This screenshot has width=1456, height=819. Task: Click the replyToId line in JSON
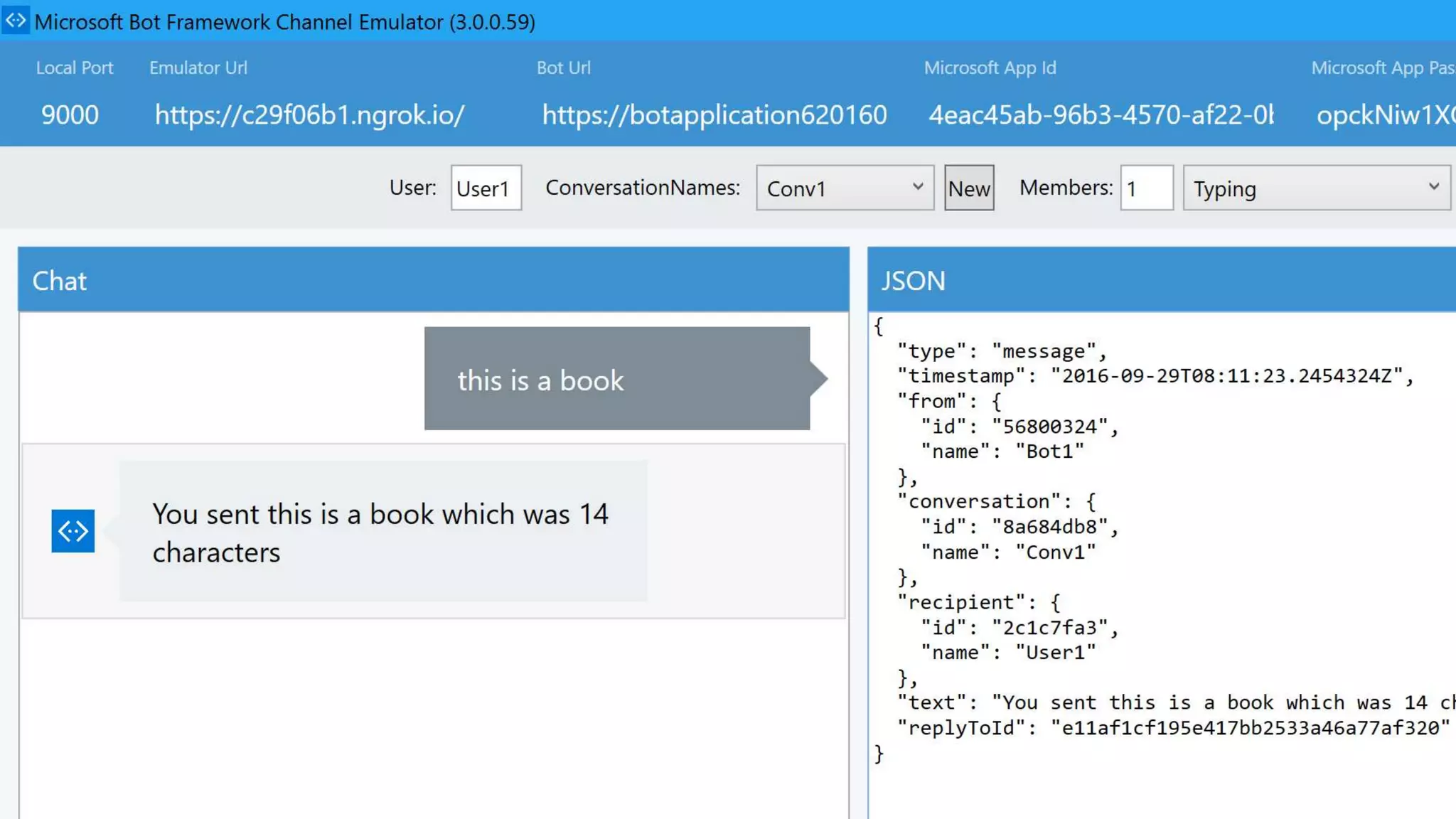point(1172,728)
